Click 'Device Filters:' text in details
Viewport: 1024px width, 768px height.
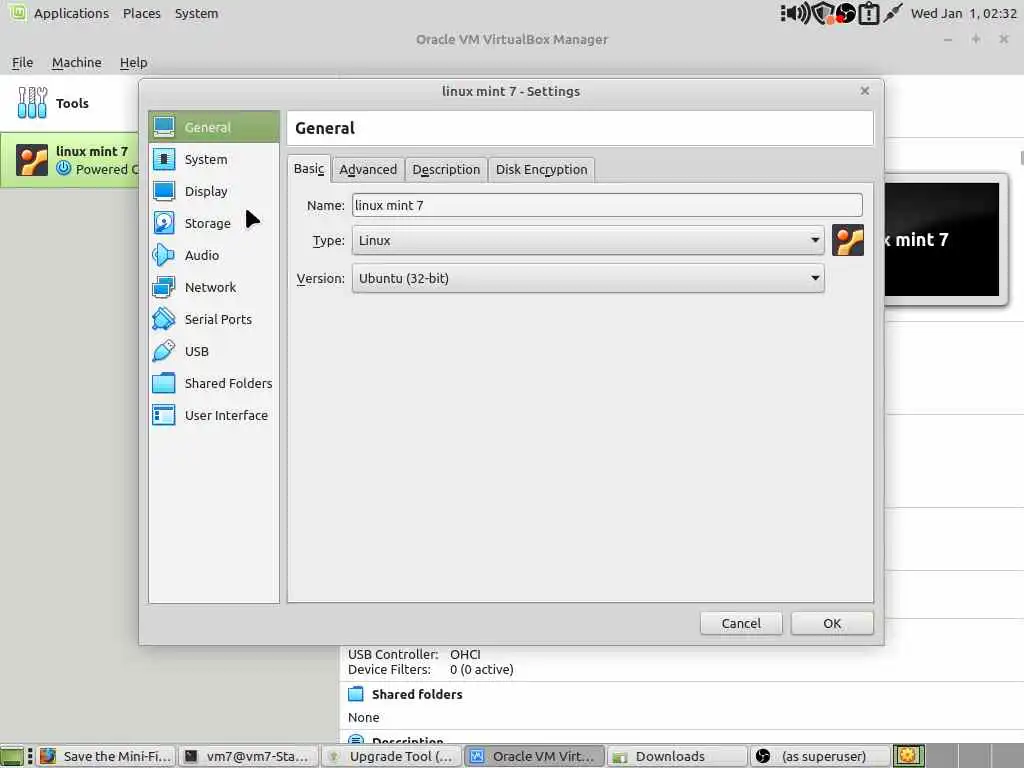pyautogui.click(x=389, y=669)
